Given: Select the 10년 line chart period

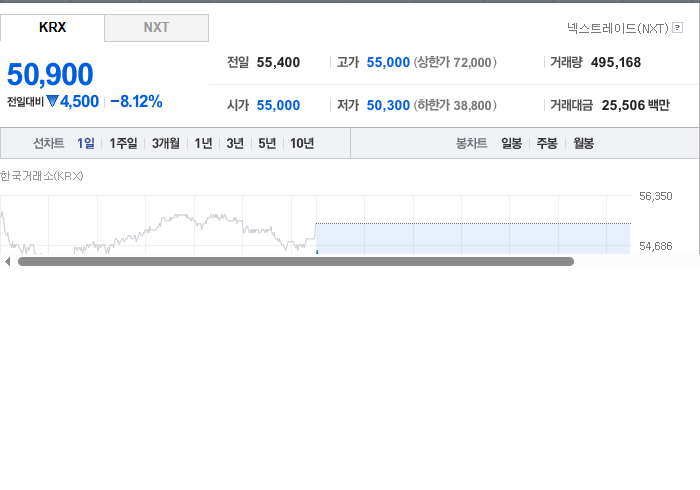Looking at the screenshot, I should [302, 143].
